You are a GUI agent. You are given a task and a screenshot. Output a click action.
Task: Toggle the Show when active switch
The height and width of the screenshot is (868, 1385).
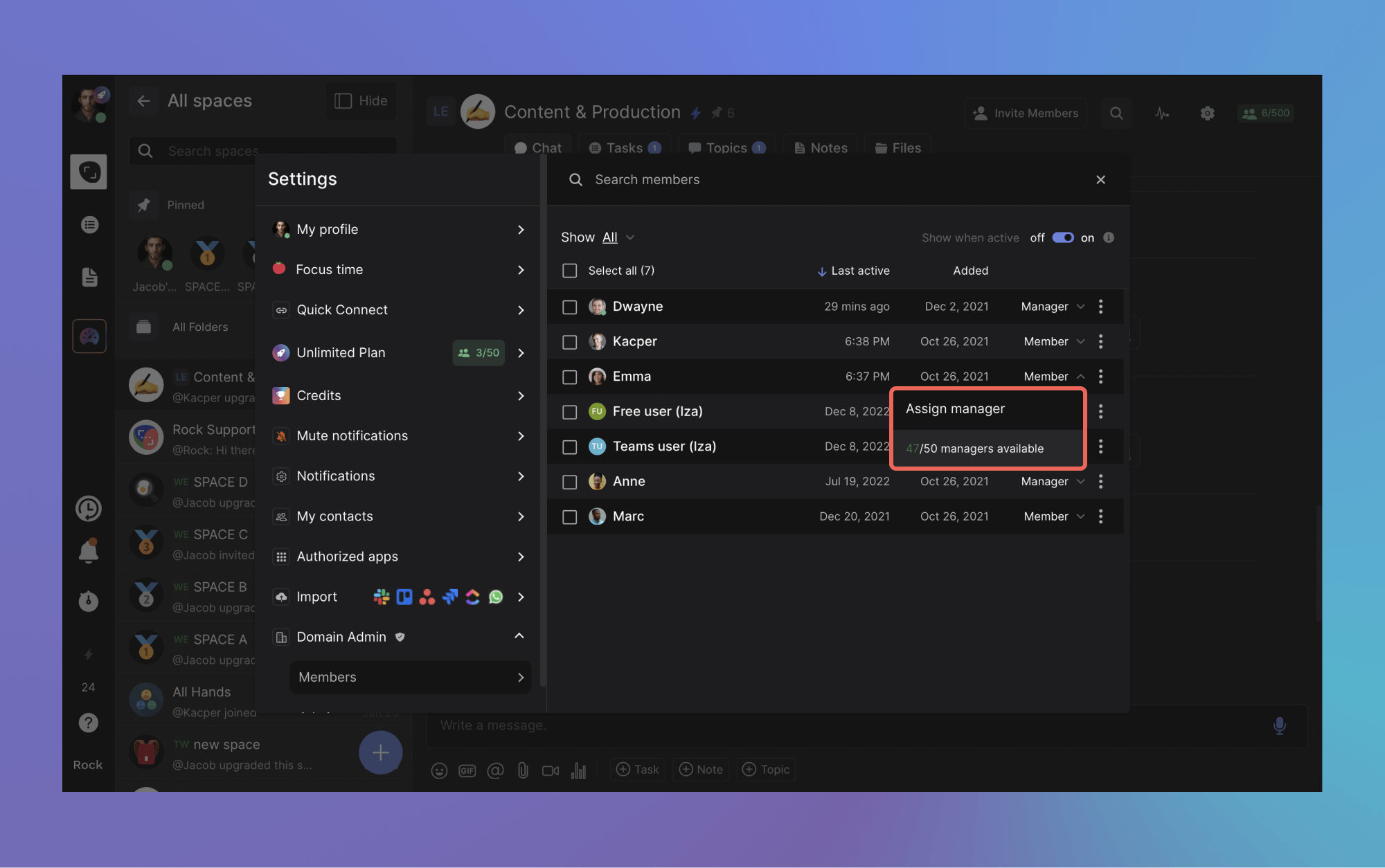coord(1062,237)
